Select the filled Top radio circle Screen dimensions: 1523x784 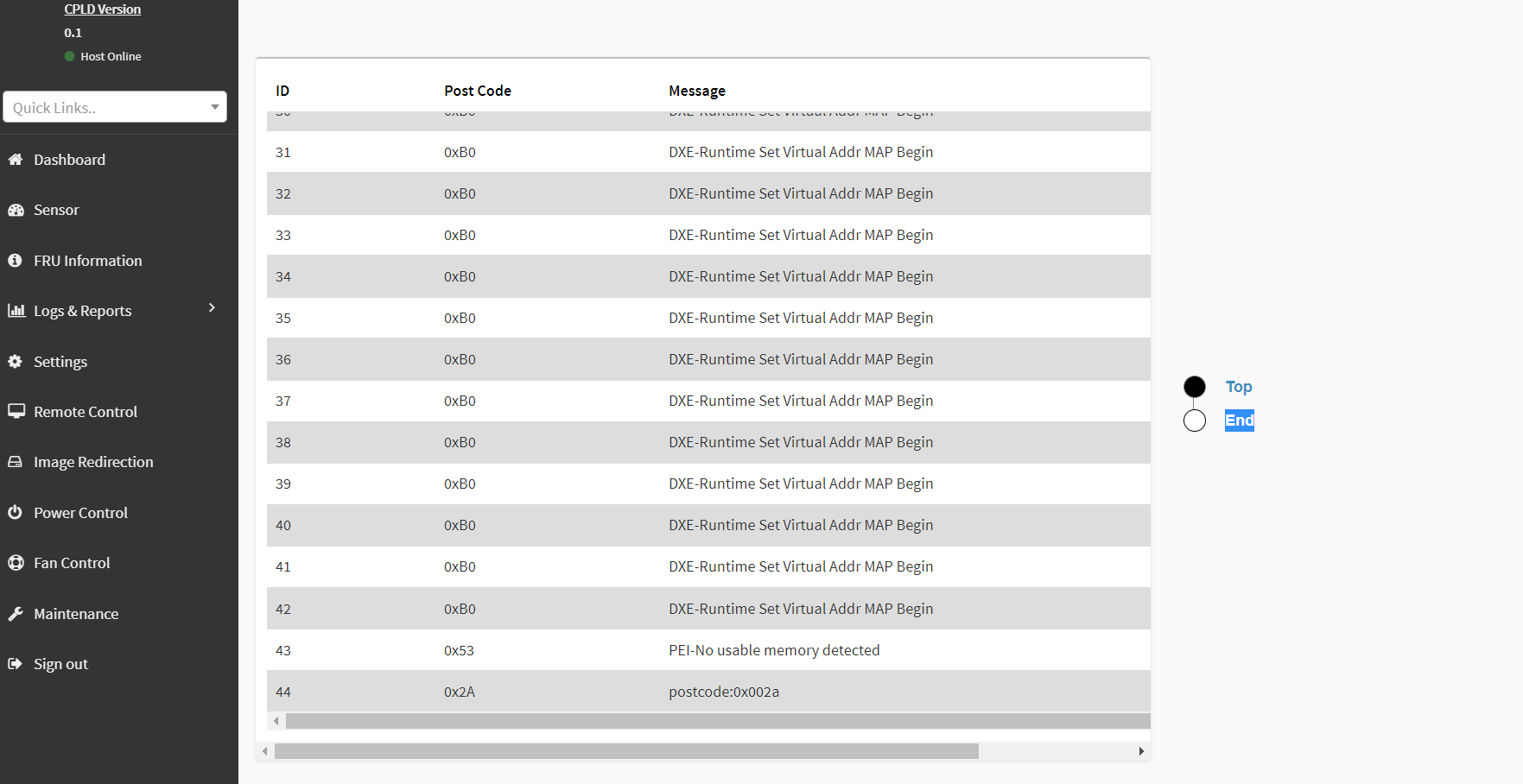[1195, 387]
